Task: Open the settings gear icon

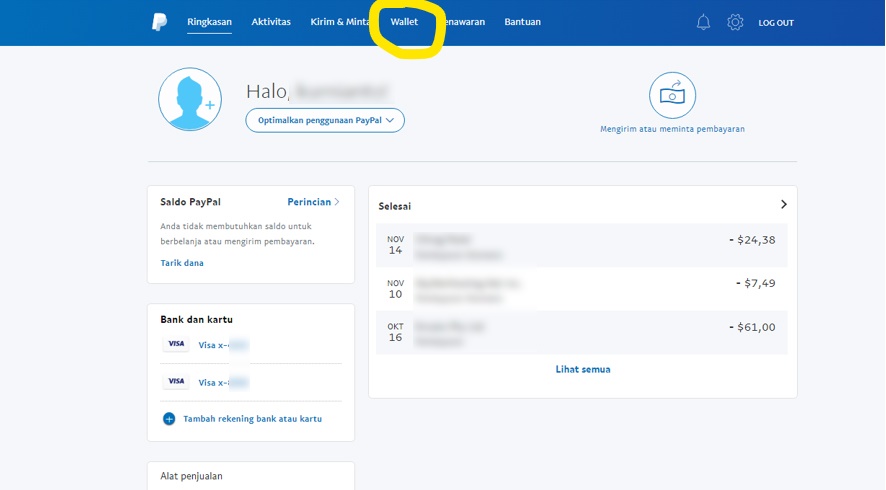Action: (735, 22)
